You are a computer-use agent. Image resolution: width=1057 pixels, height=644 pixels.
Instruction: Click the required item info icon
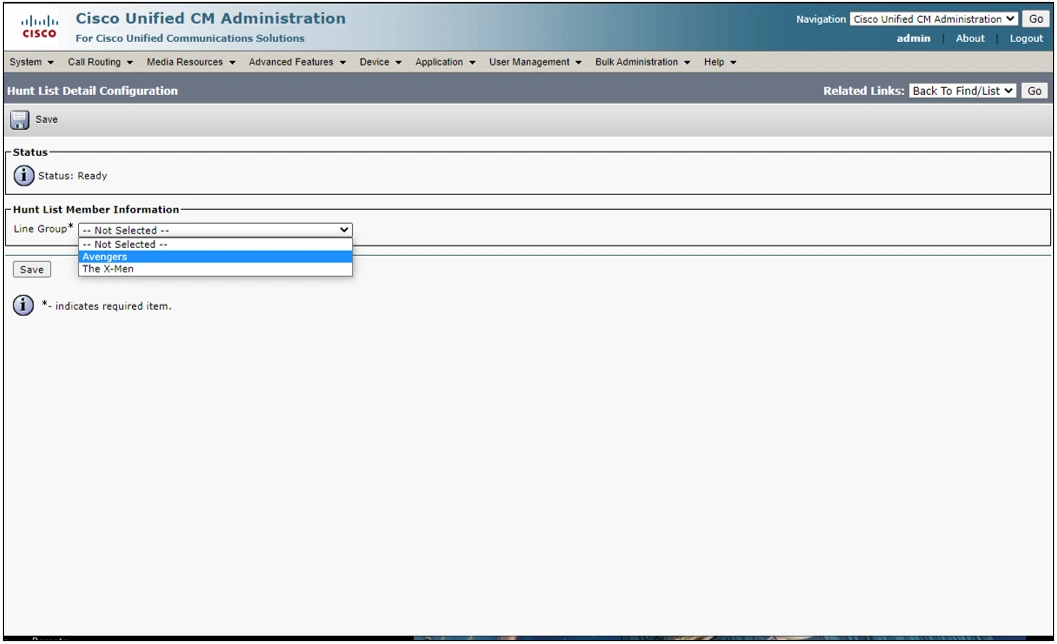pos(24,305)
